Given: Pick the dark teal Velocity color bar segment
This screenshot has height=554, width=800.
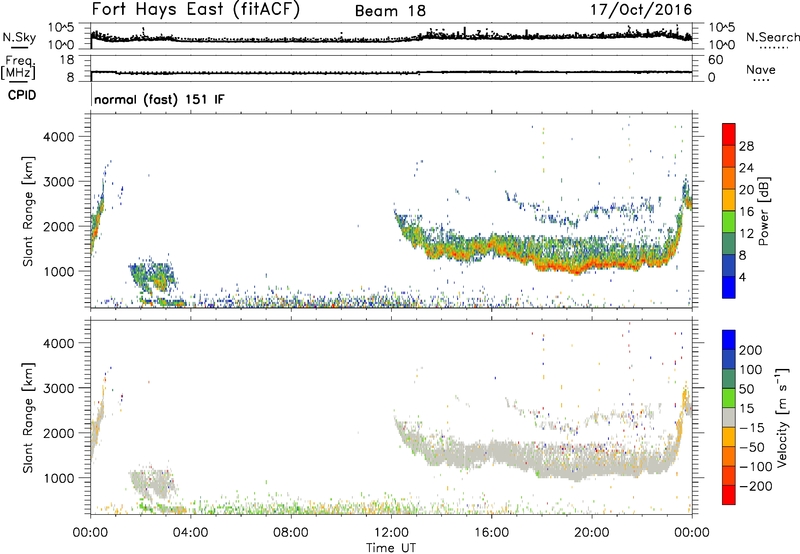Looking at the screenshot, I should (x=729, y=379).
